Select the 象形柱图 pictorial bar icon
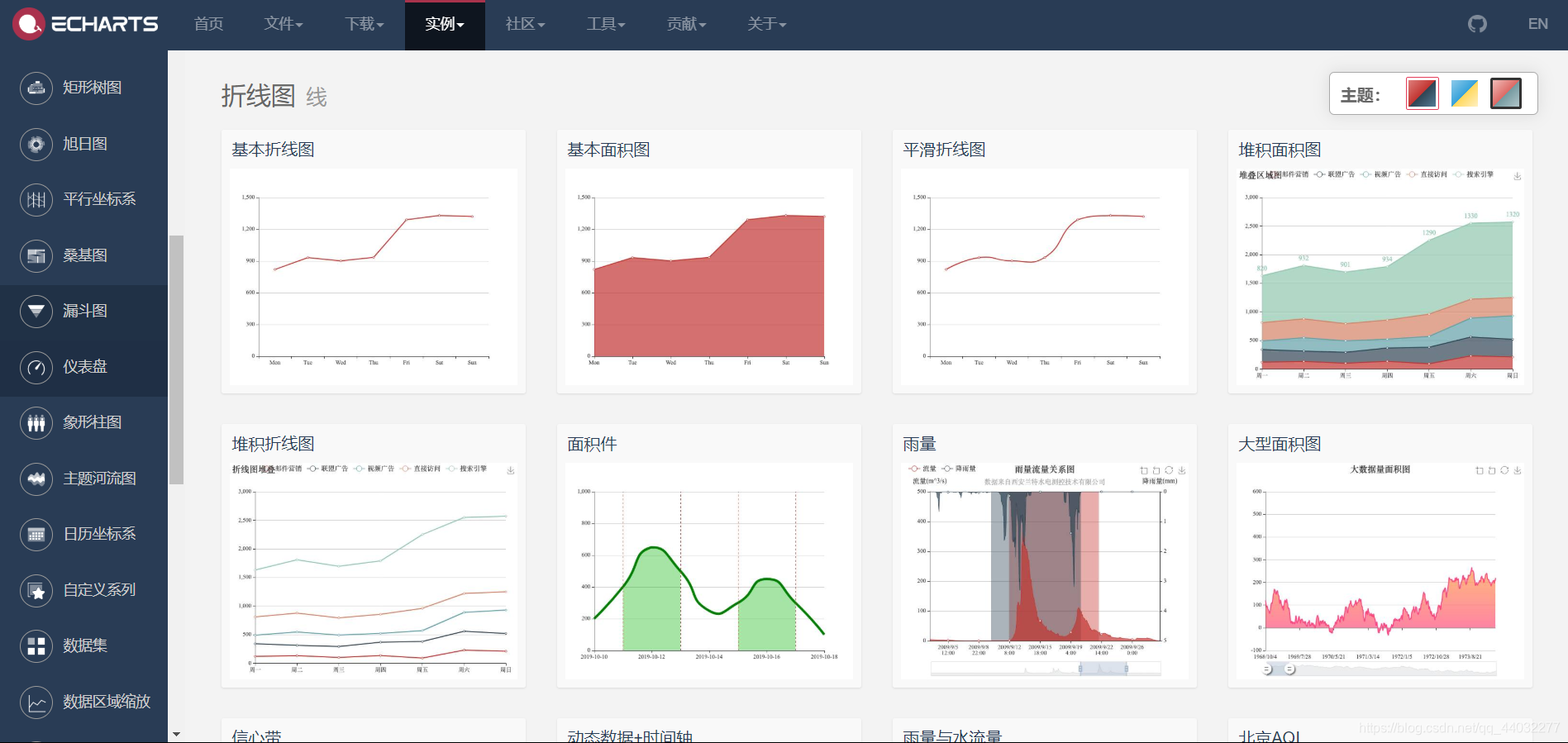The image size is (1568, 743). coord(36,422)
